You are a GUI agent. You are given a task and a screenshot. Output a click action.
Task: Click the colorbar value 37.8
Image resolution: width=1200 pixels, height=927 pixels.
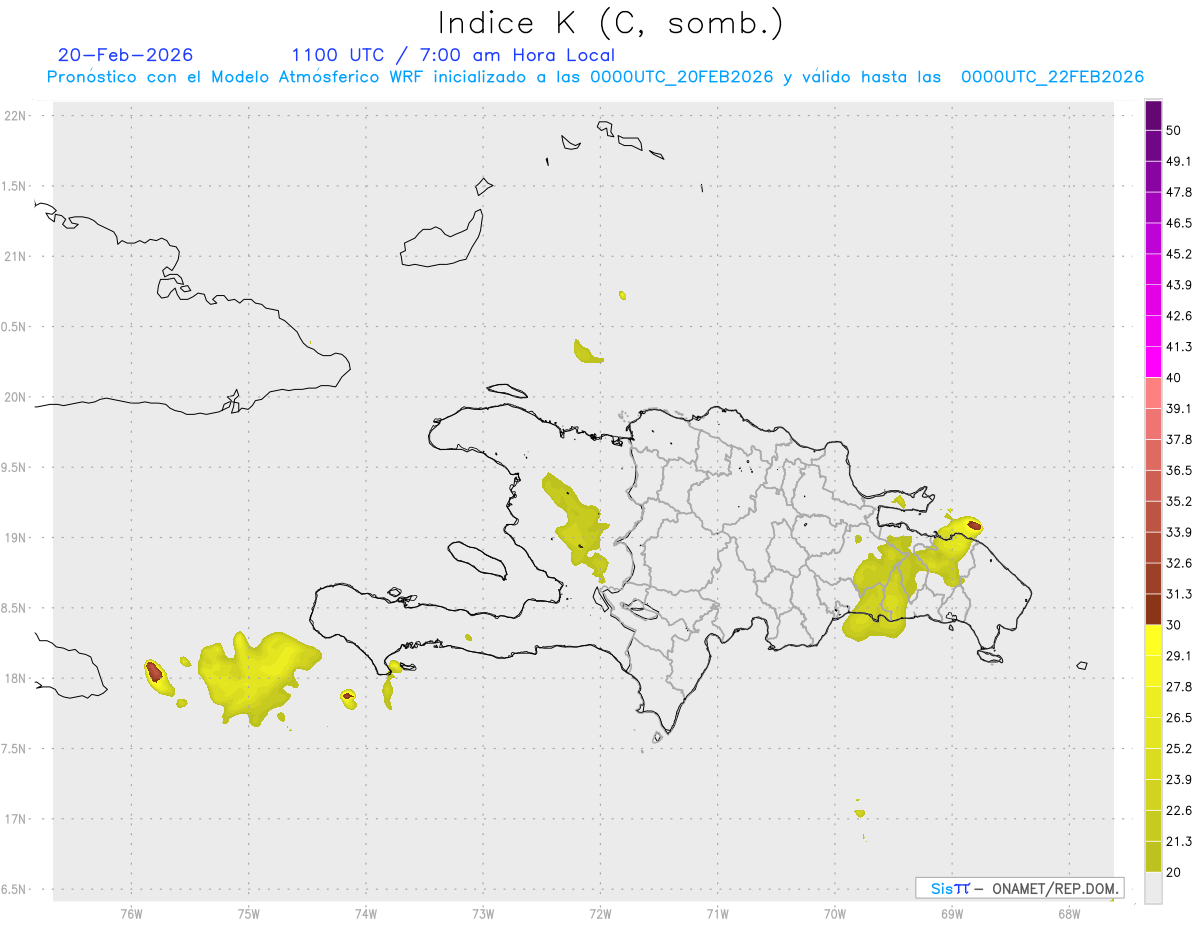tap(1179, 439)
